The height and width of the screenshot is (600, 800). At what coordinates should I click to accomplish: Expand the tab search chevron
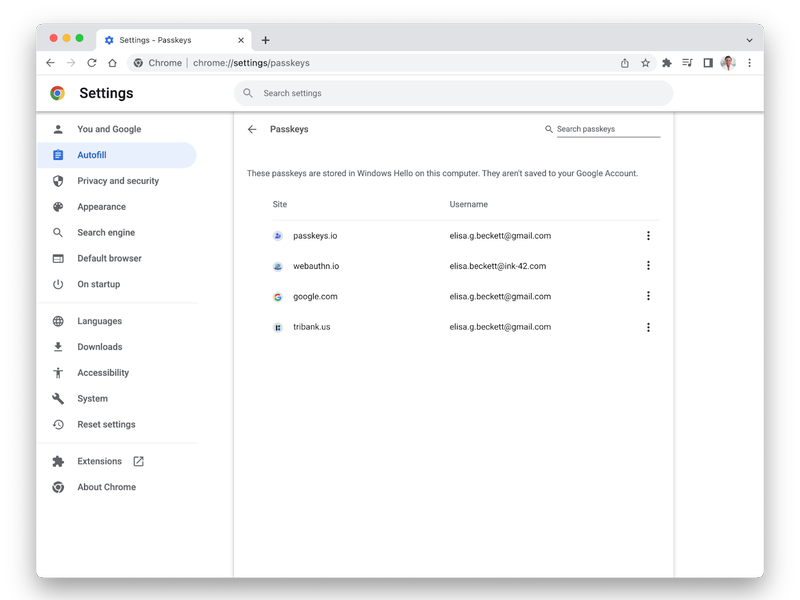click(749, 40)
